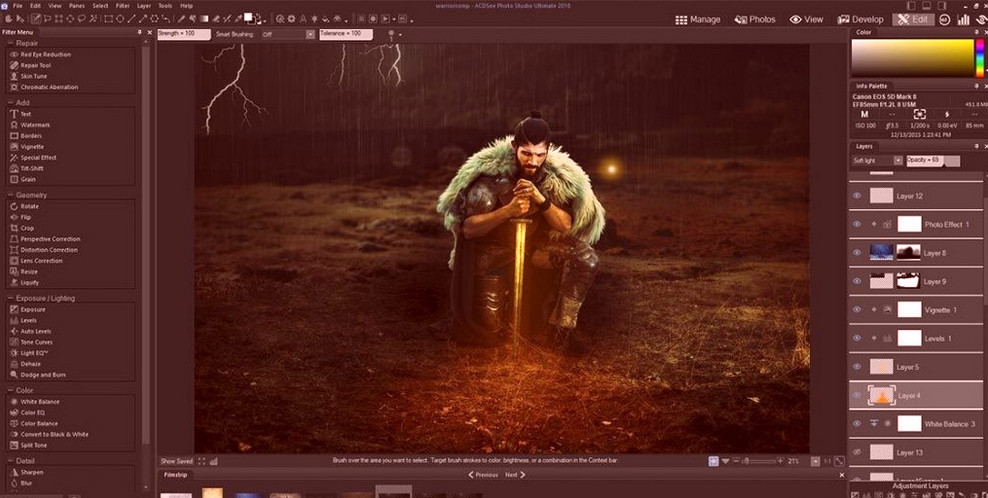The image size is (988, 498).
Task: Hide Layer 8
Action: (x=857, y=253)
